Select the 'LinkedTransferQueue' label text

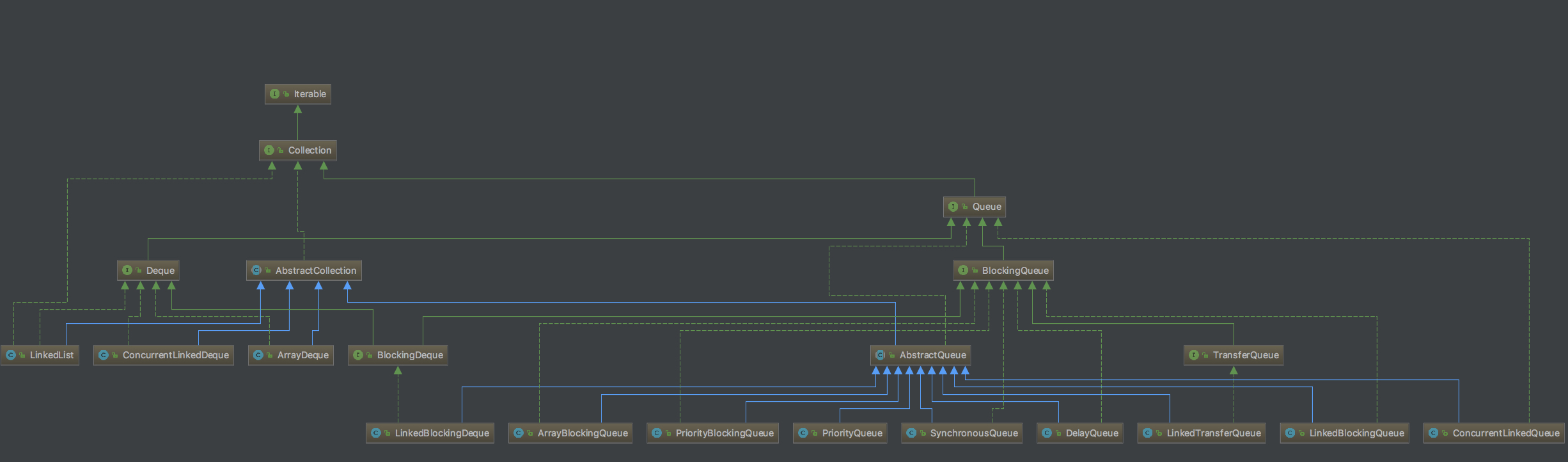[1214, 433]
